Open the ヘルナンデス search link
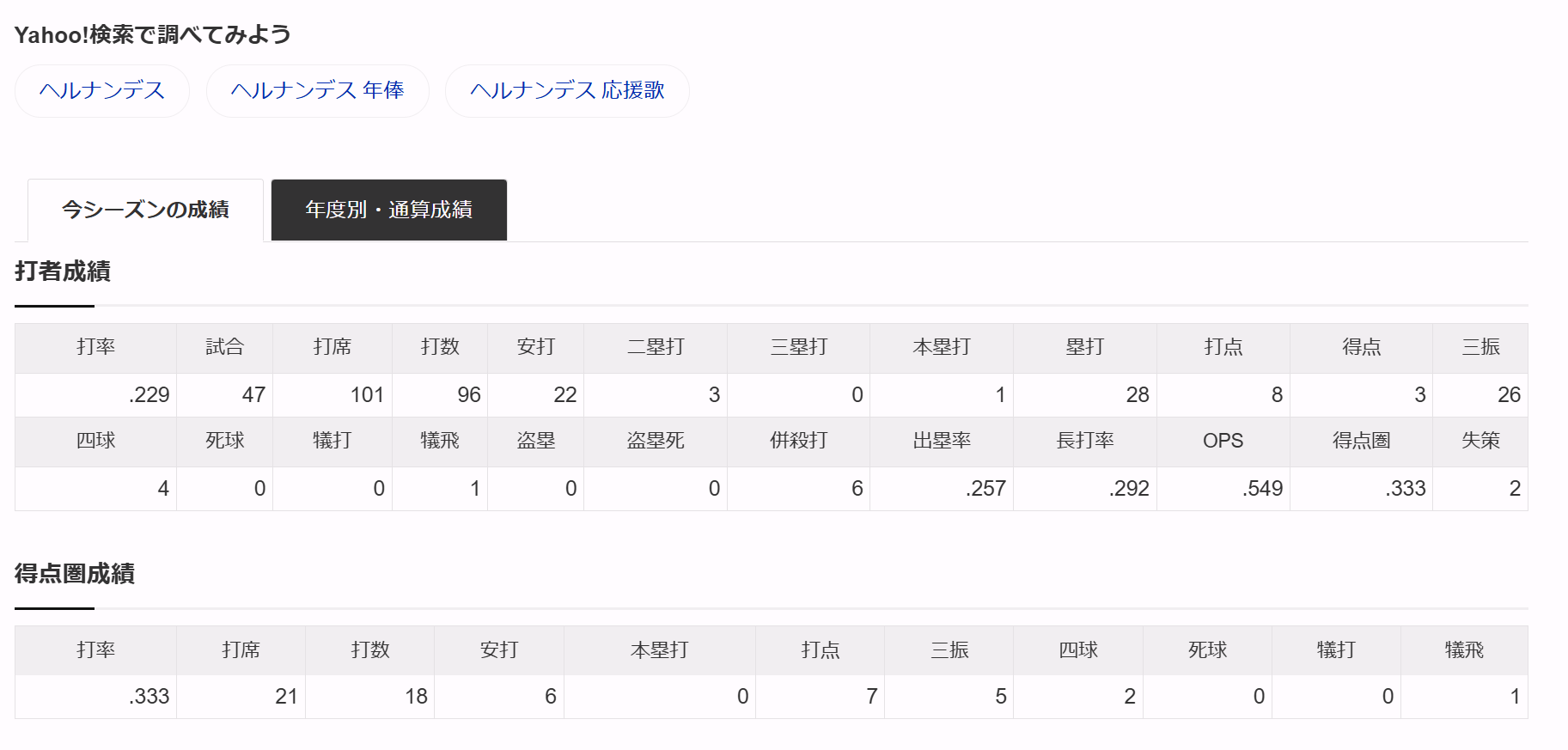The width and height of the screenshot is (1568, 750). click(x=102, y=91)
